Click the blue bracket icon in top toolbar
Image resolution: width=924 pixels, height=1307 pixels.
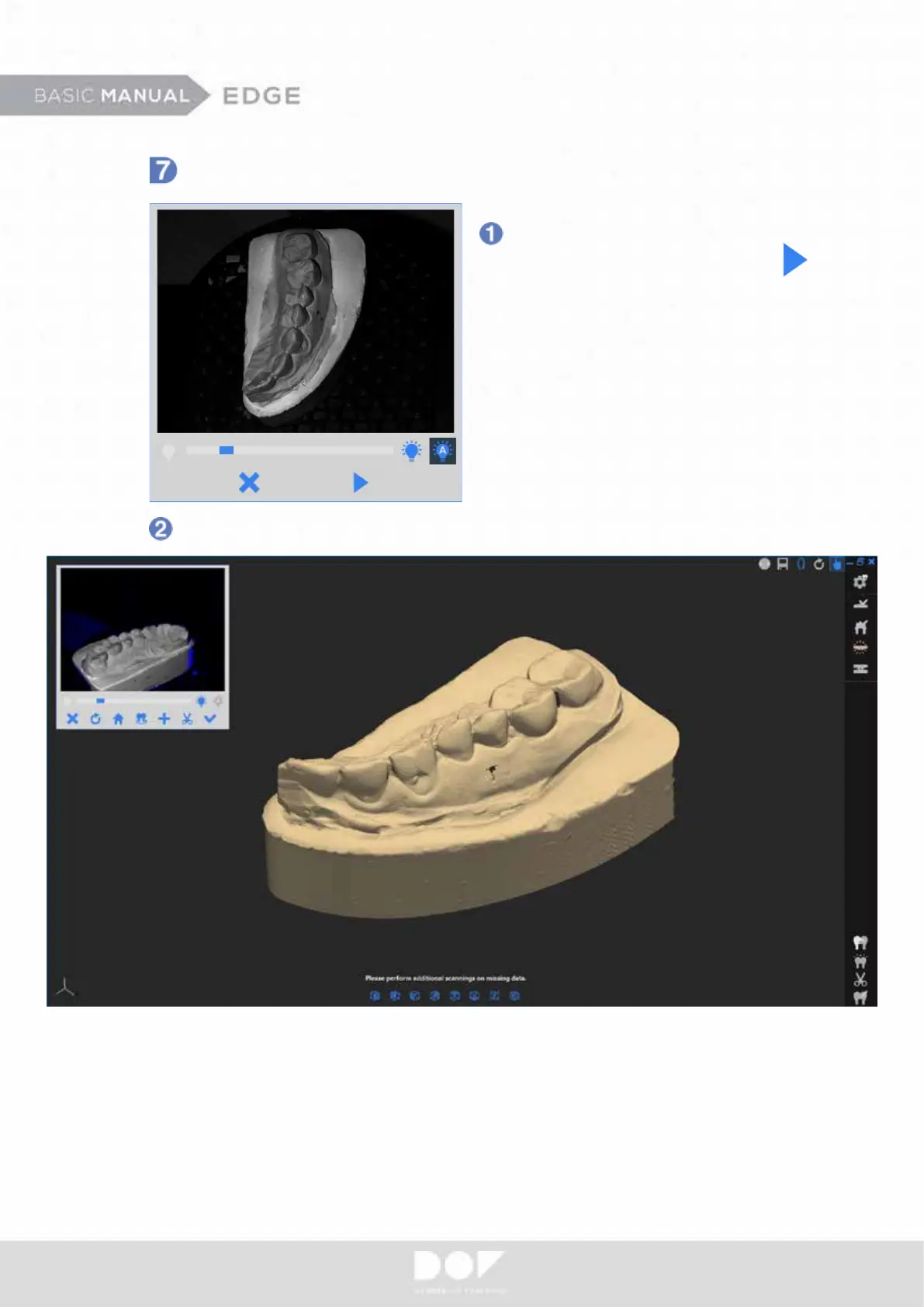tap(801, 564)
